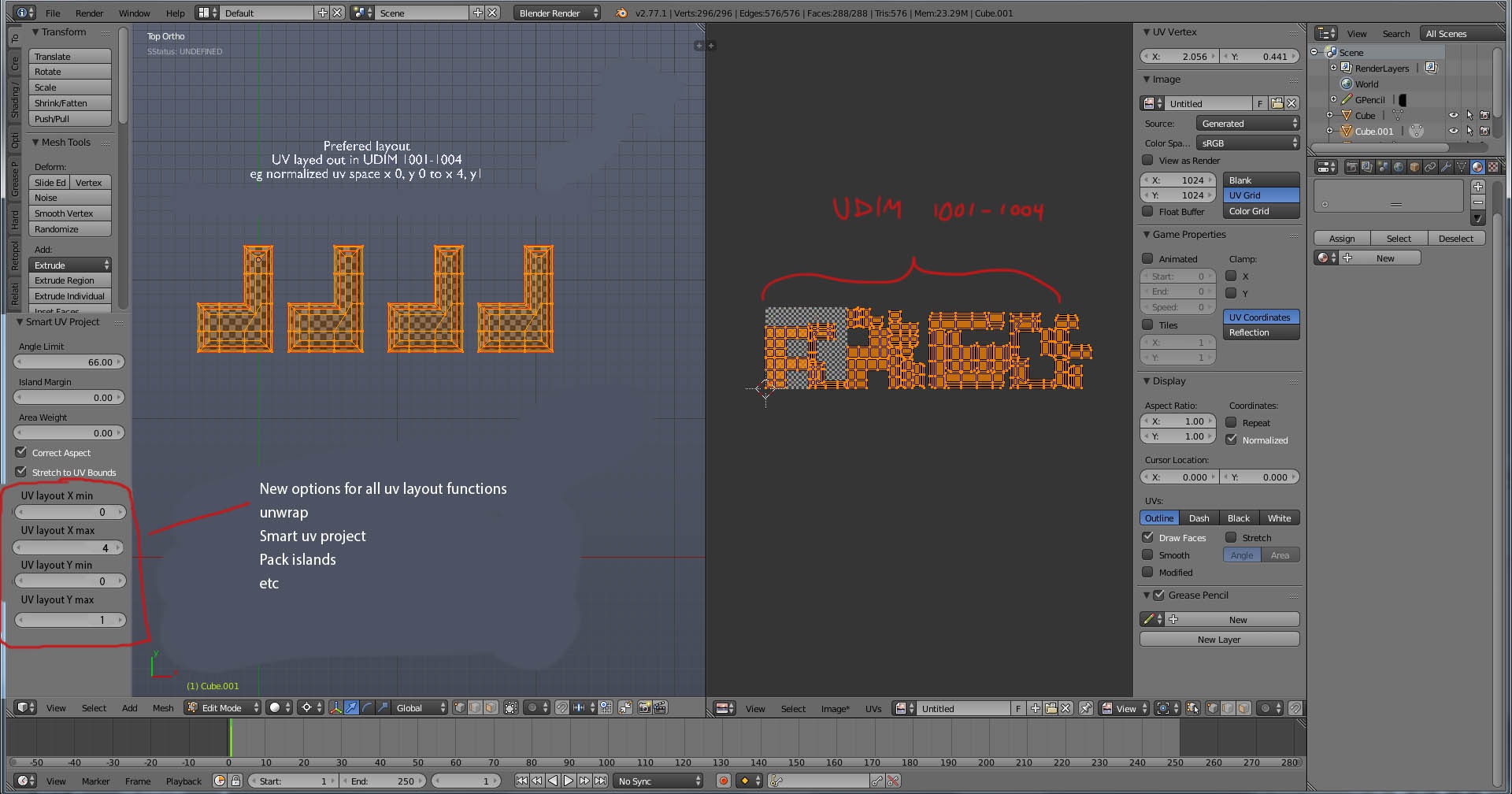1512x794 pixels.
Task: Toggle Correct Aspect checkbox
Action: pyautogui.click(x=21, y=452)
